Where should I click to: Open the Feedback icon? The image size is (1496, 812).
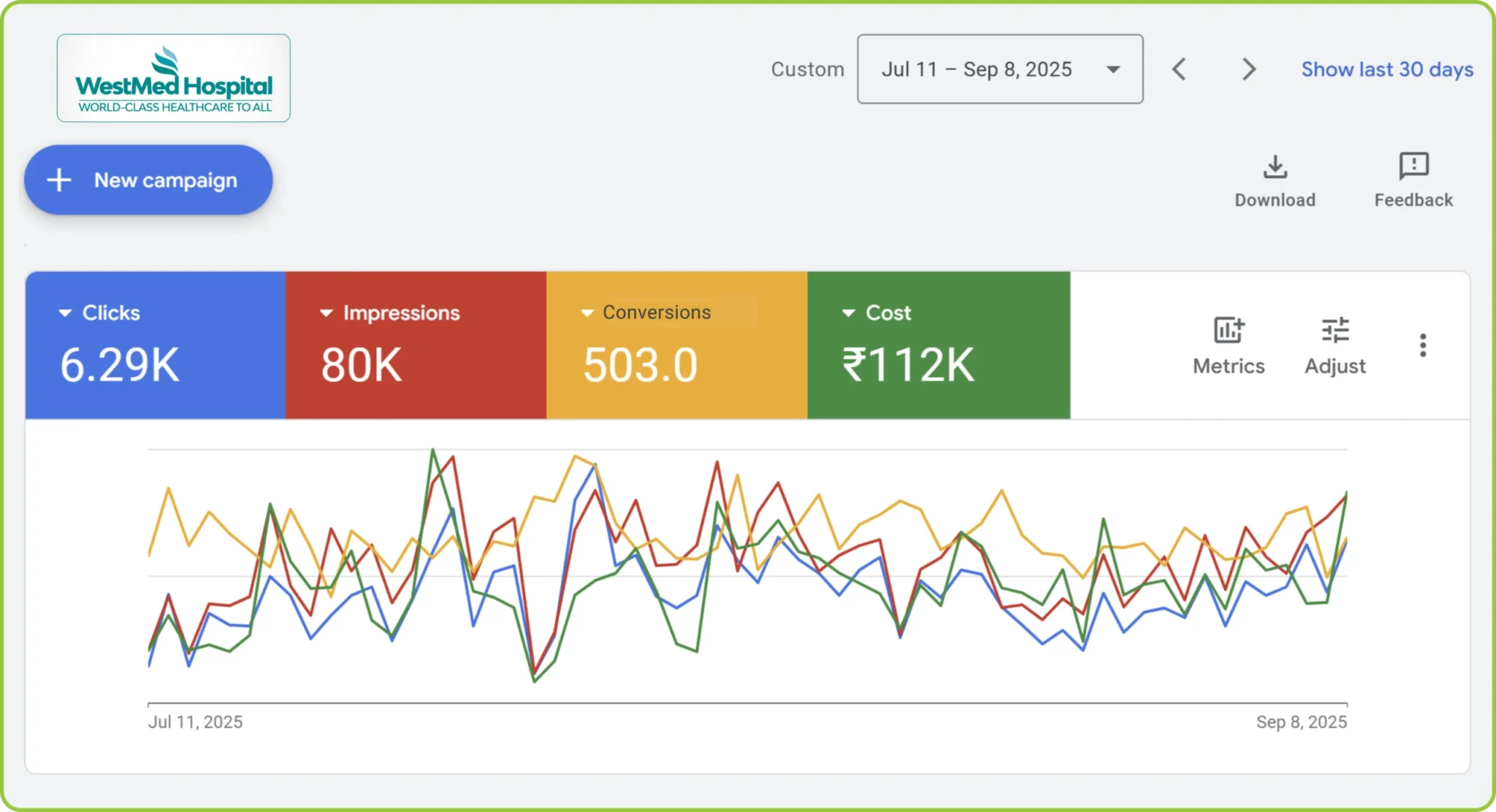[x=1414, y=166]
